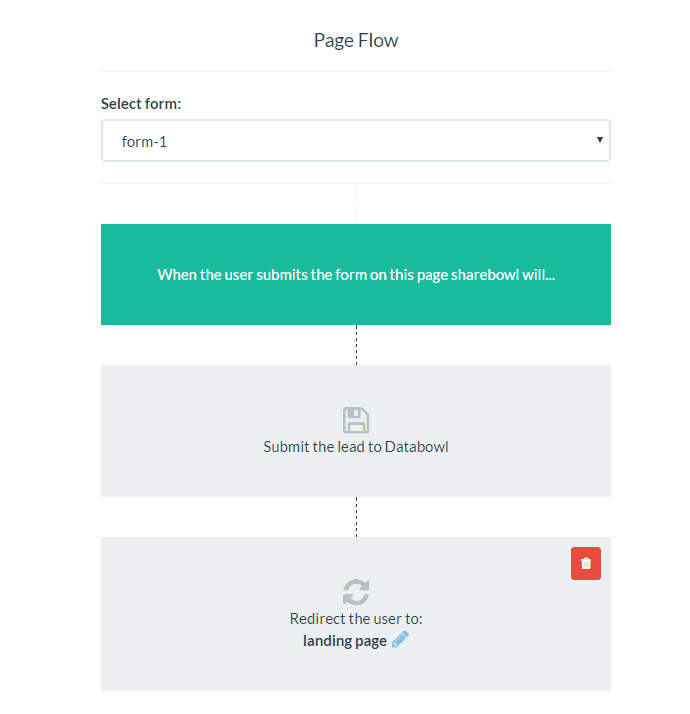Click the floppy disk save icon
690x714 pixels.
pos(356,420)
